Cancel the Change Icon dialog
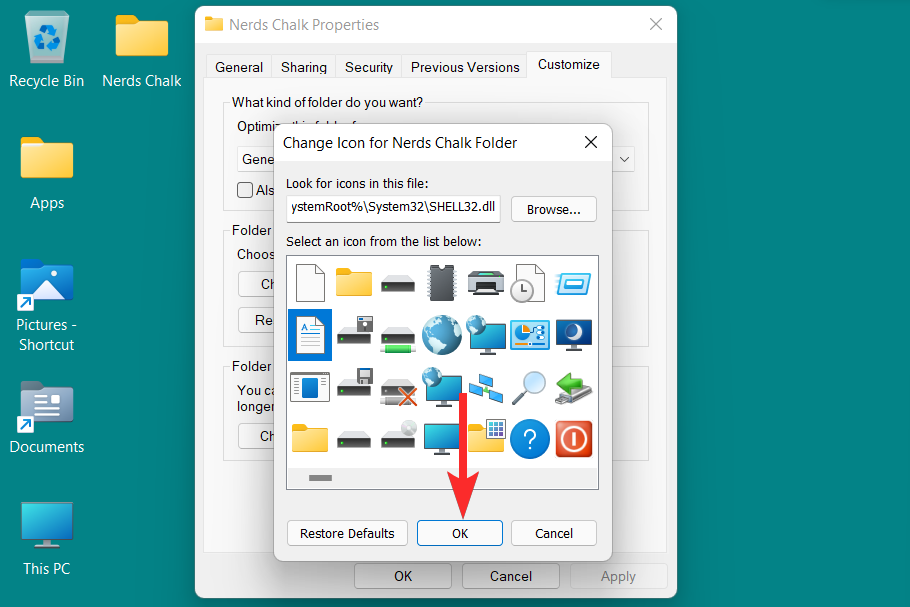Image resolution: width=910 pixels, height=607 pixels. pyautogui.click(x=554, y=533)
